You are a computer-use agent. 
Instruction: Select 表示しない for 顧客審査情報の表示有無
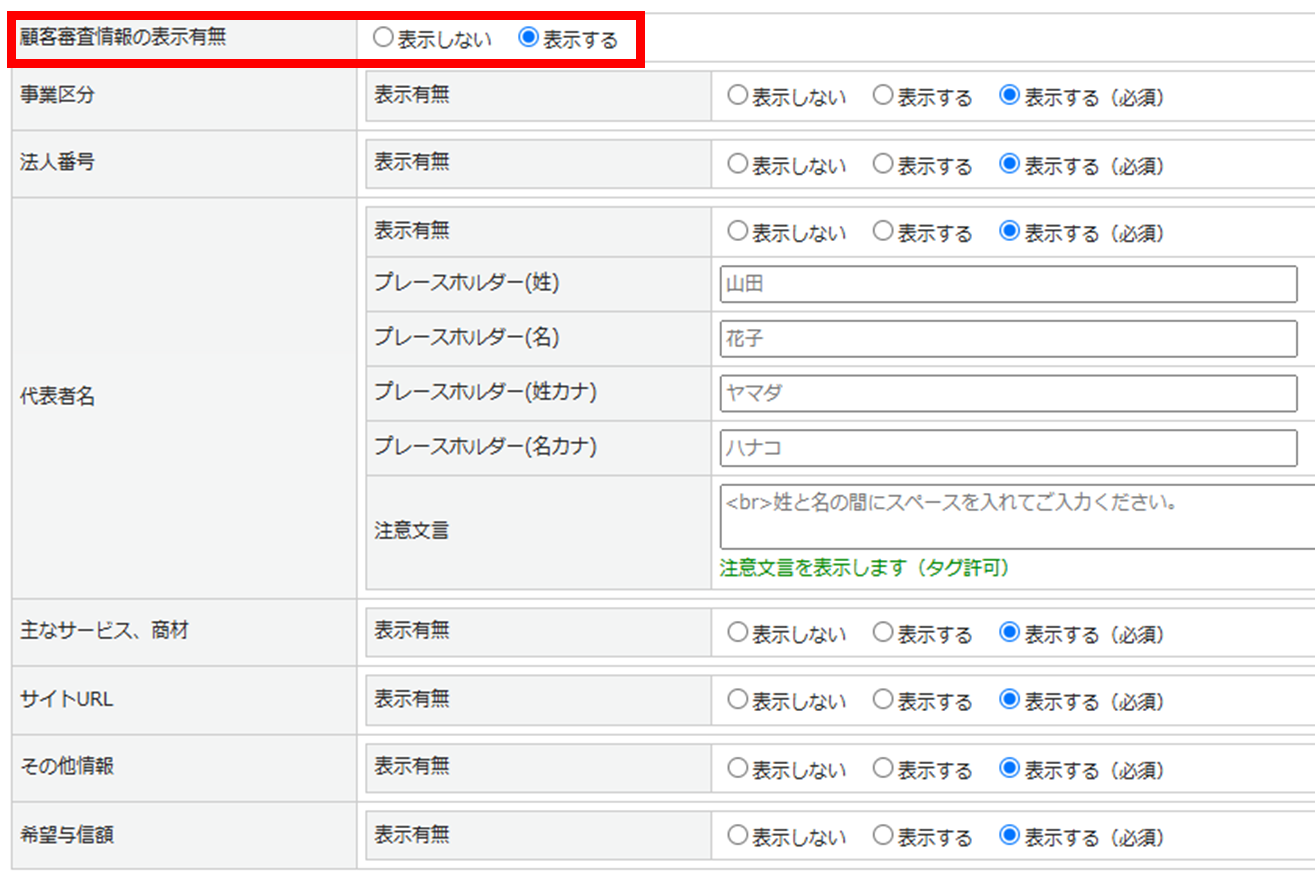click(x=383, y=39)
